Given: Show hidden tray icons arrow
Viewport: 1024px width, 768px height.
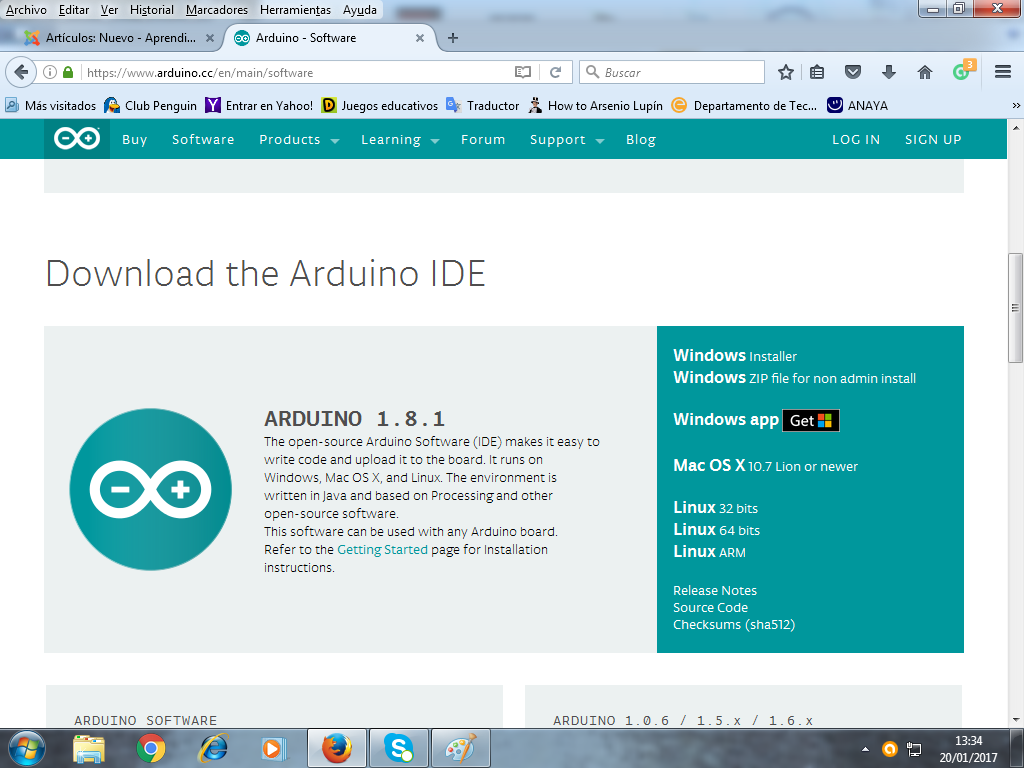Looking at the screenshot, I should (865, 749).
